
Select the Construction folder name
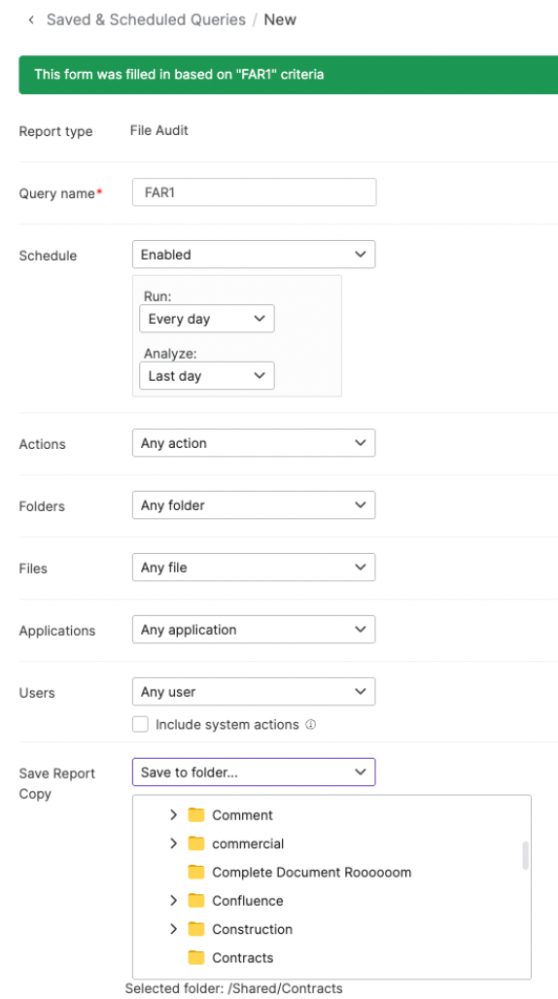pyautogui.click(x=252, y=929)
